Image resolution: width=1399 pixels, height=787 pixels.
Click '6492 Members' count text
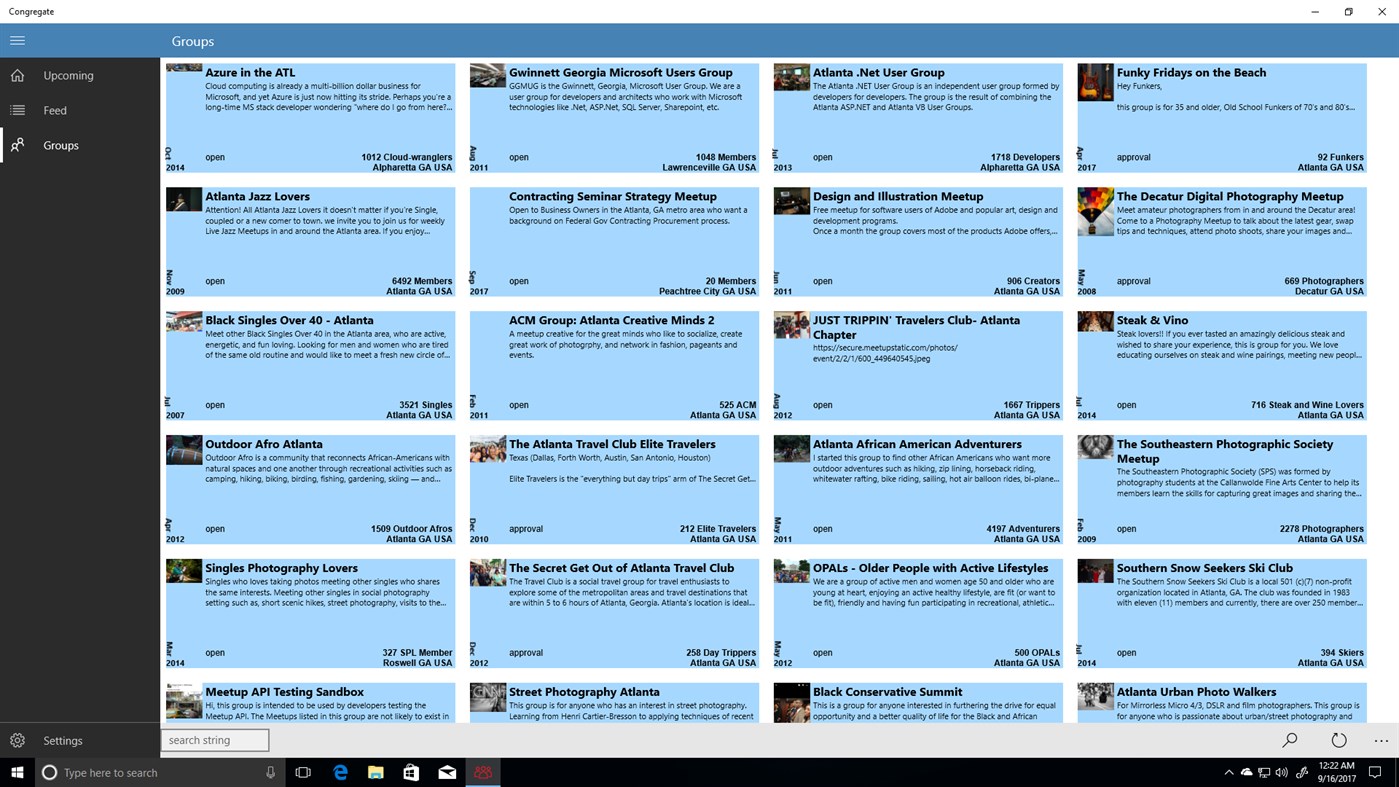click(422, 281)
